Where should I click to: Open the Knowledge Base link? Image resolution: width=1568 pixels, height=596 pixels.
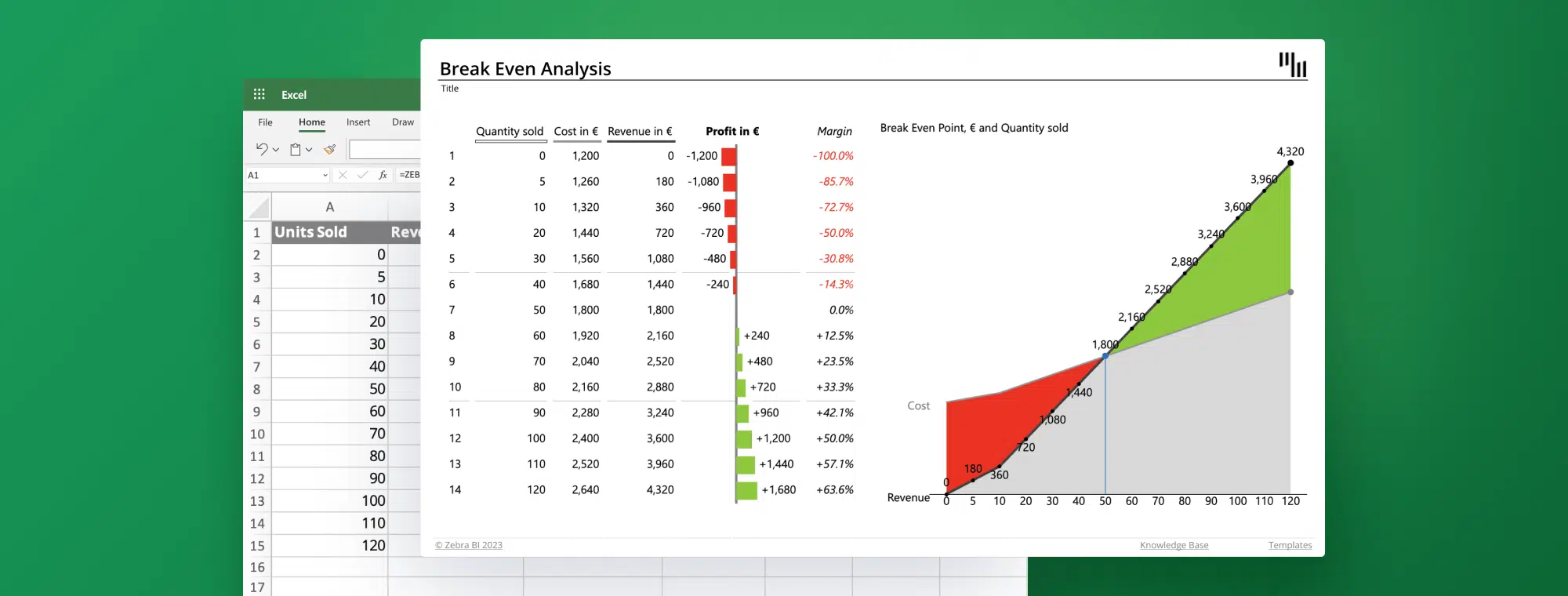click(x=1174, y=545)
